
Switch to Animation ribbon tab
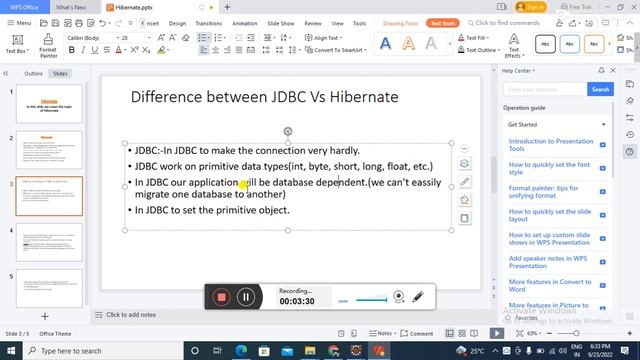point(244,23)
